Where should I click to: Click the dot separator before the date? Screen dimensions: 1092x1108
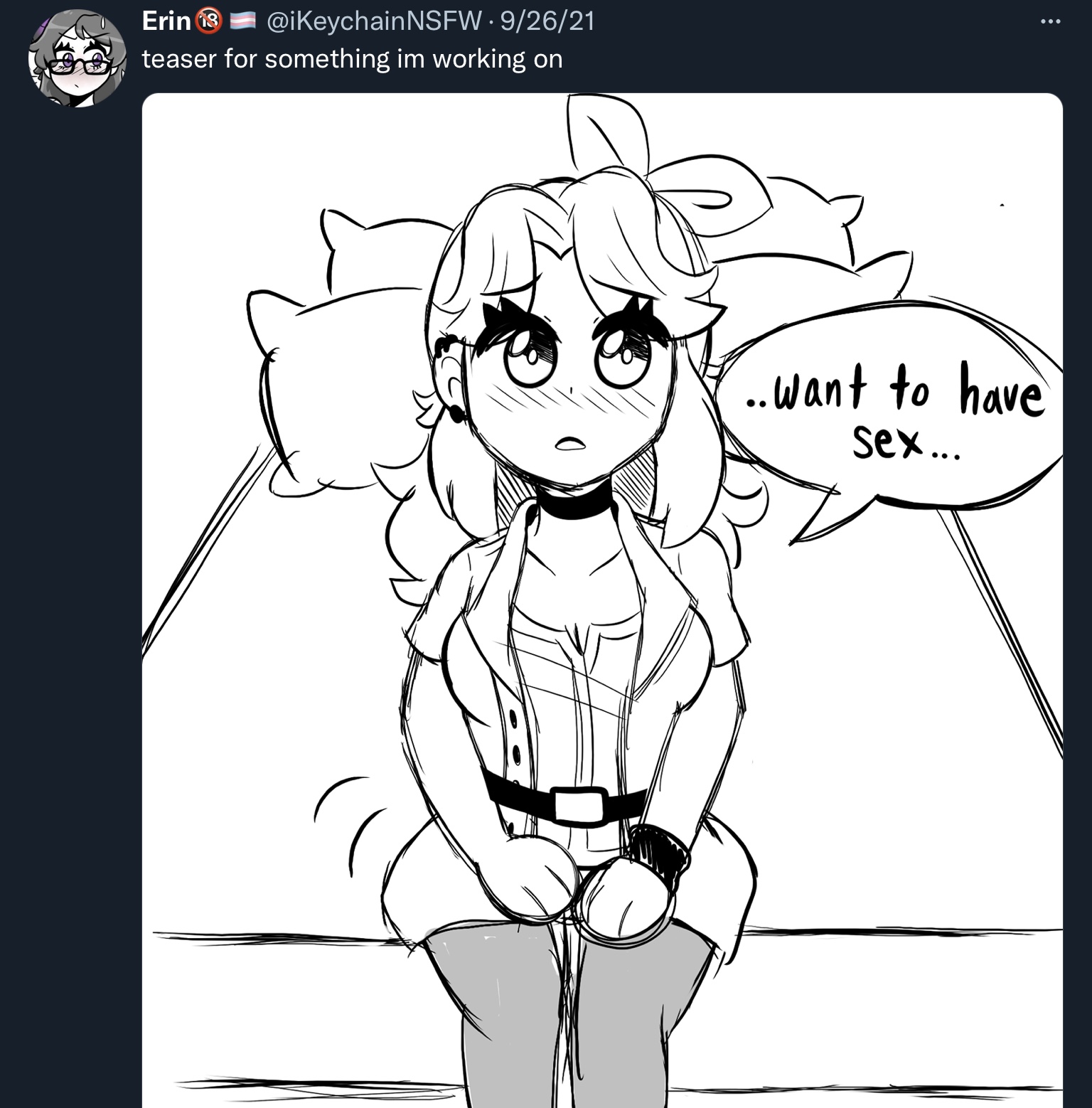pos(492,22)
